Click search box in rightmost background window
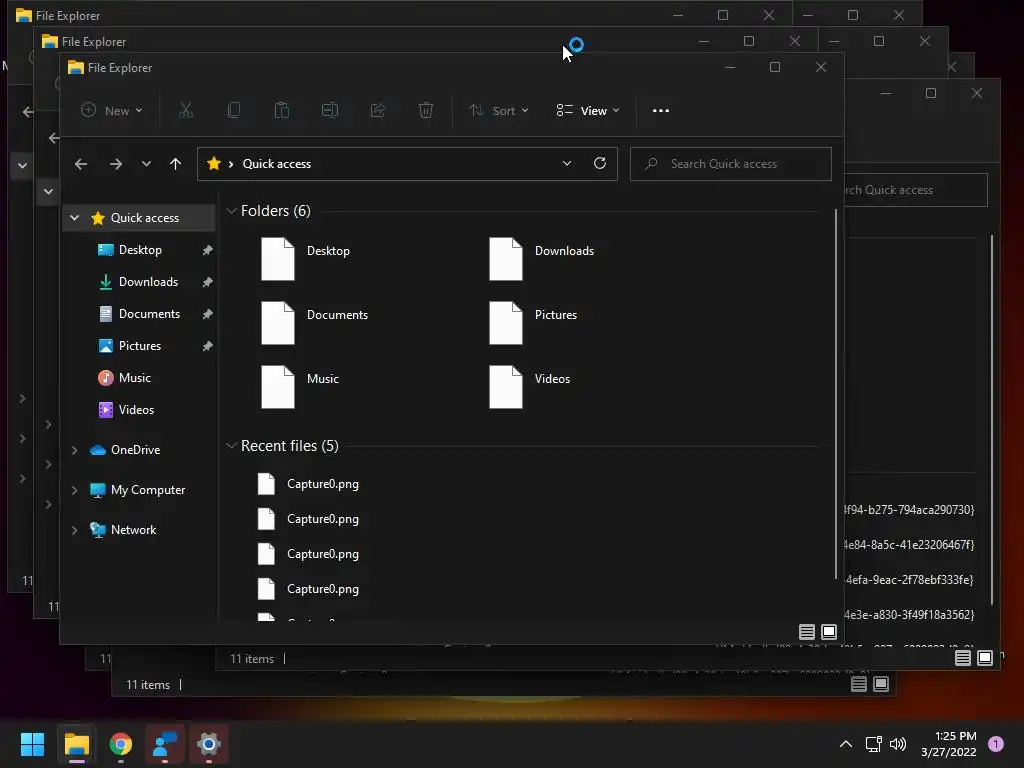The image size is (1024, 768). point(916,190)
